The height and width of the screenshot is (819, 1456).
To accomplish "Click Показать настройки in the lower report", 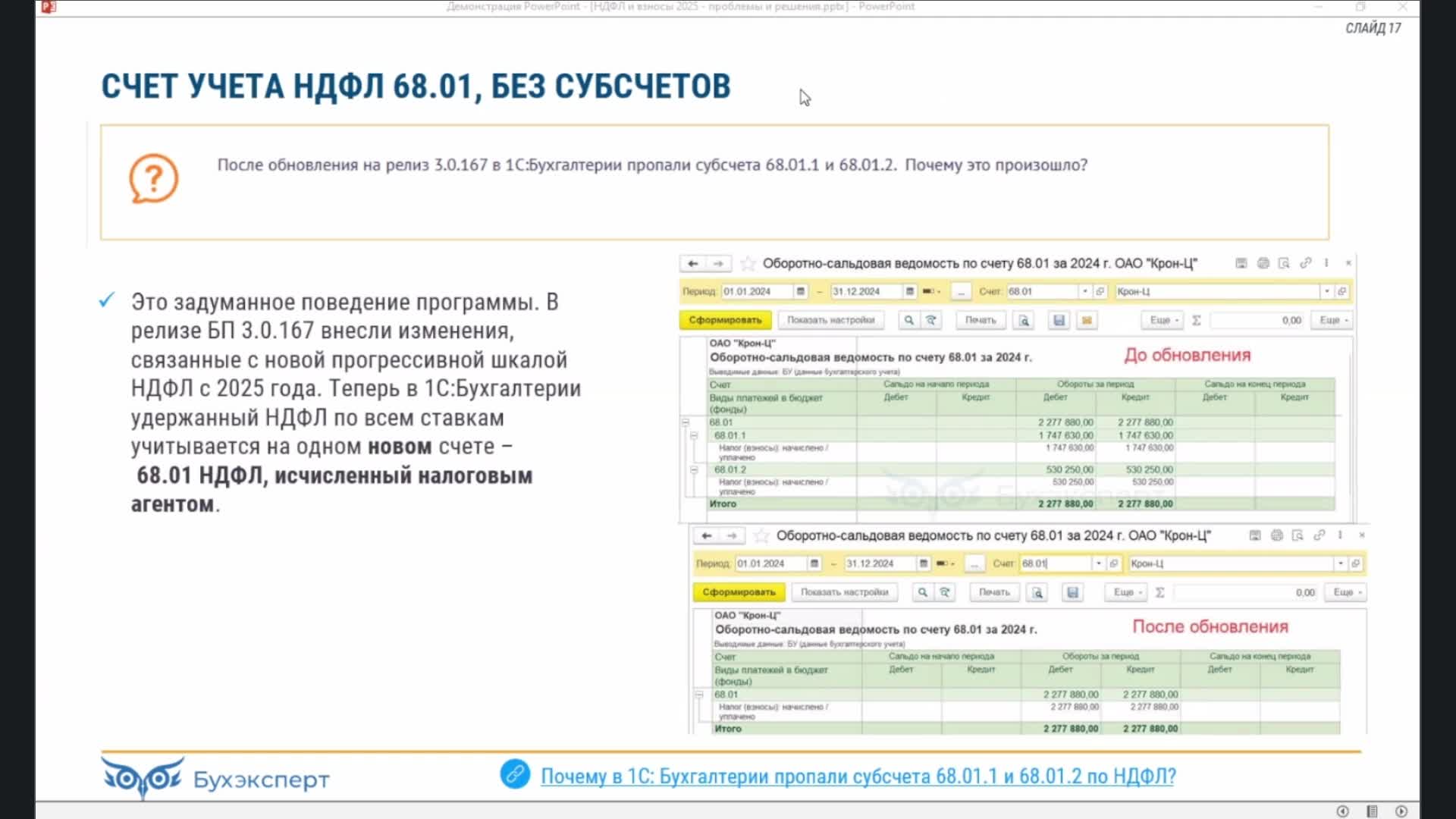I will tap(844, 592).
